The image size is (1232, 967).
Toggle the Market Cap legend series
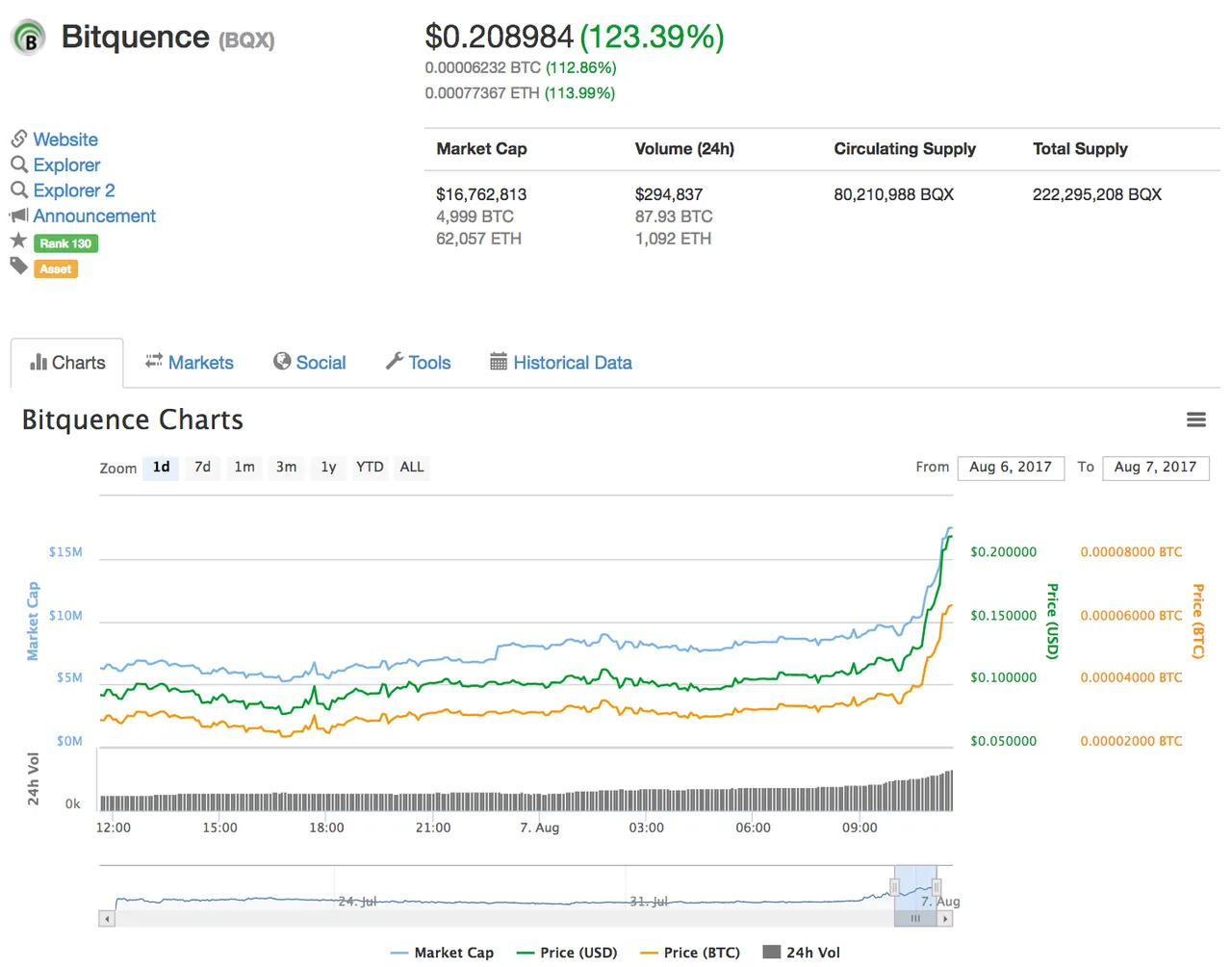442,953
